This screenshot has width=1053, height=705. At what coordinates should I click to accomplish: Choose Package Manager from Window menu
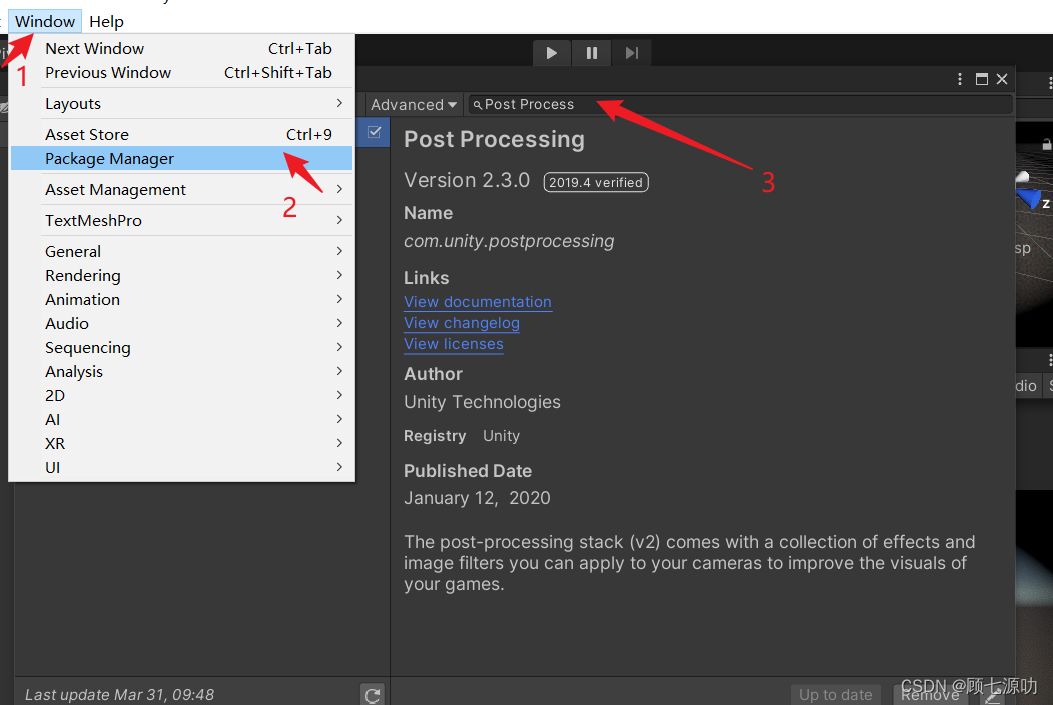181,158
